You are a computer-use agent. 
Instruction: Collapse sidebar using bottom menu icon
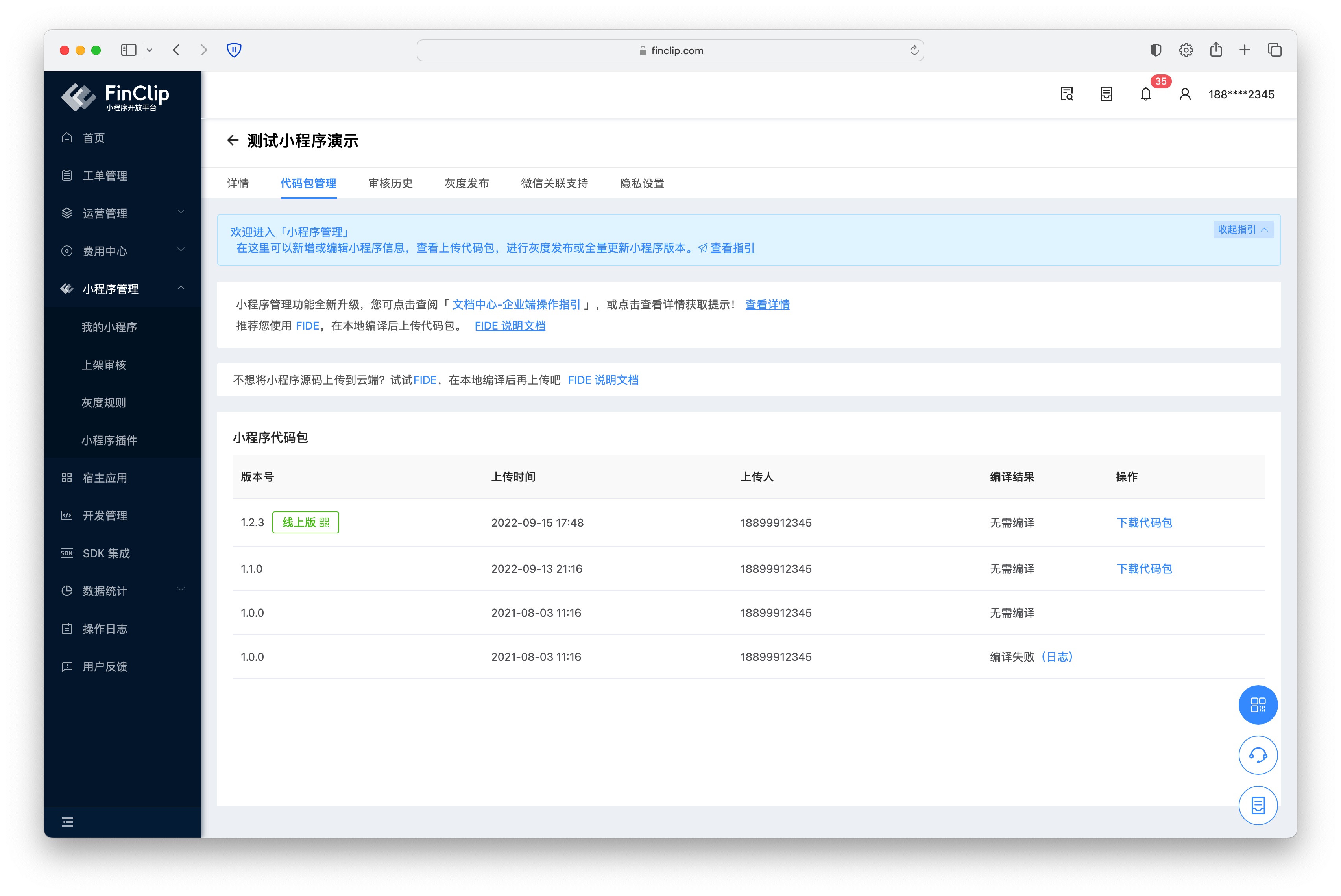[x=67, y=822]
